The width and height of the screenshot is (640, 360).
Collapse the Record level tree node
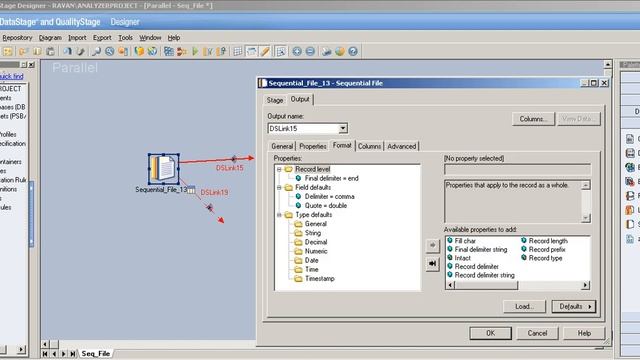click(x=279, y=169)
